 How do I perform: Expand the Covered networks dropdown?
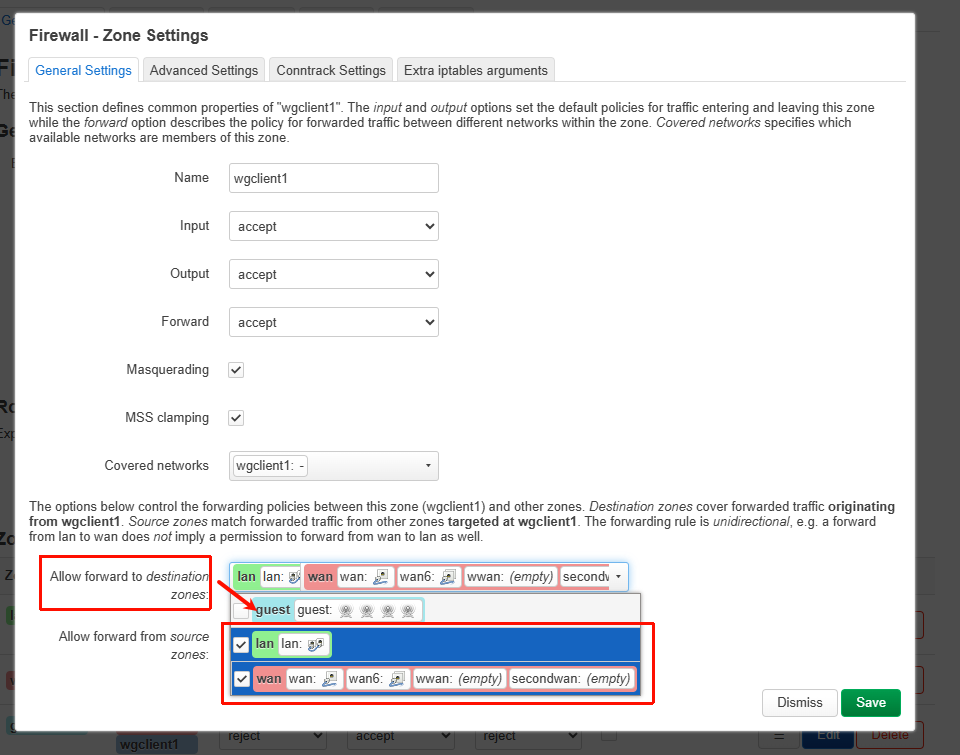333,466
